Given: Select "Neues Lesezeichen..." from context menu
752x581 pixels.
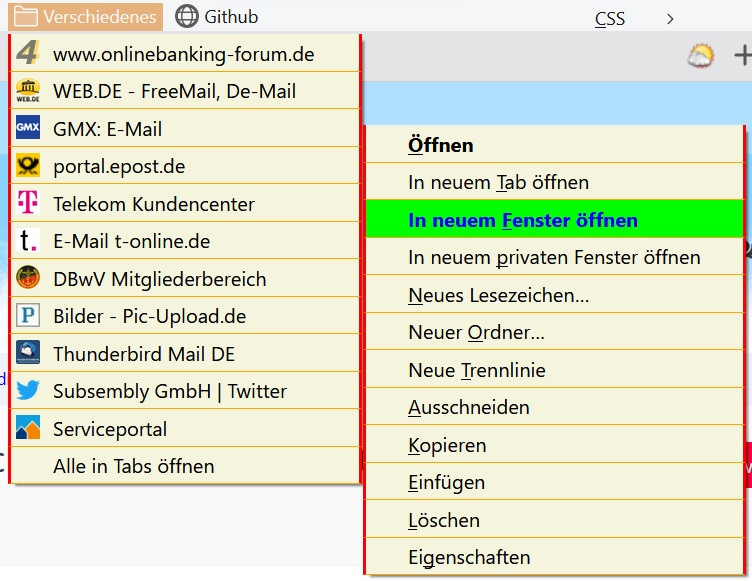Looking at the screenshot, I should pos(498,296).
